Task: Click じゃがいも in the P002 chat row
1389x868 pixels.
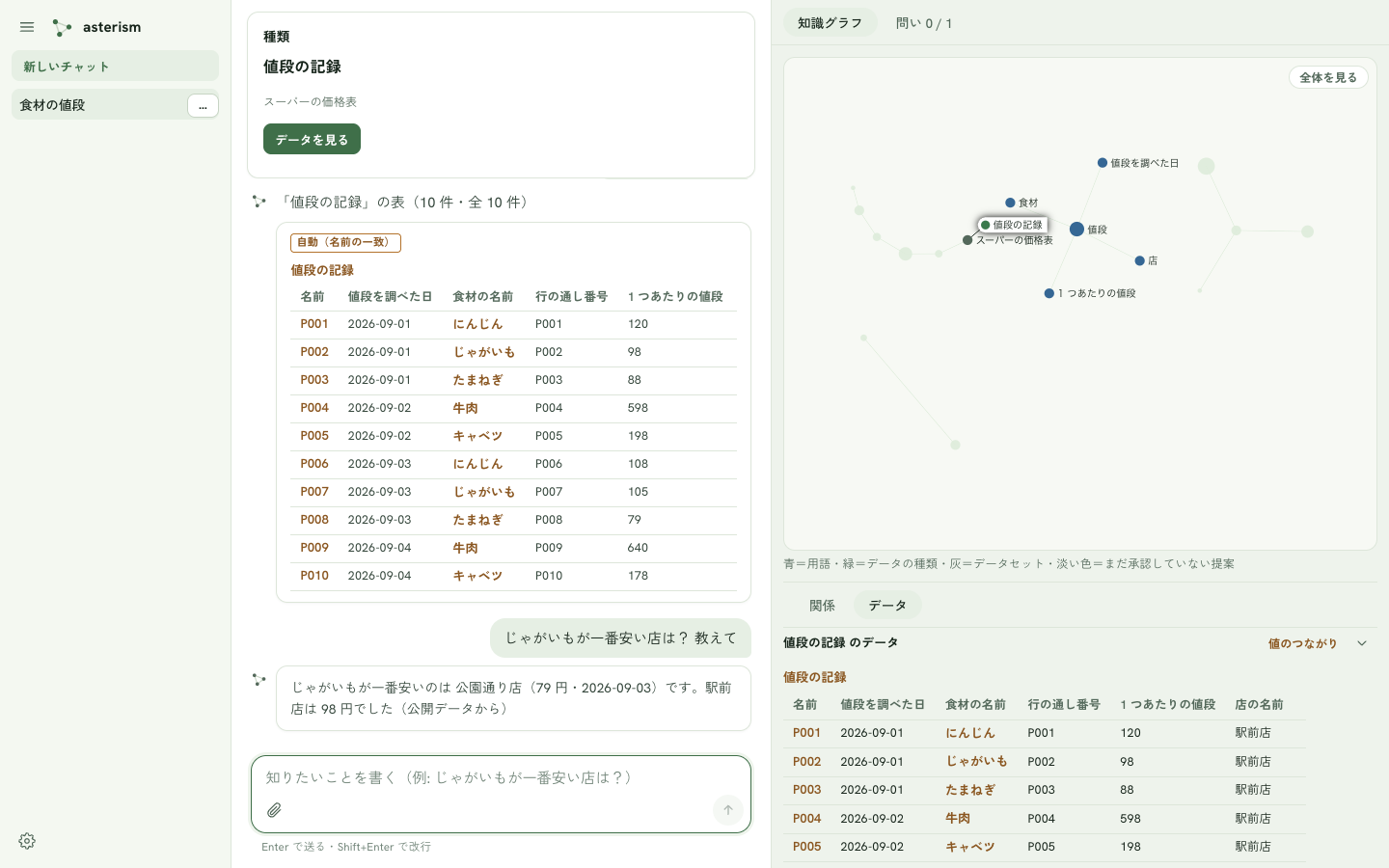Action: point(484,352)
